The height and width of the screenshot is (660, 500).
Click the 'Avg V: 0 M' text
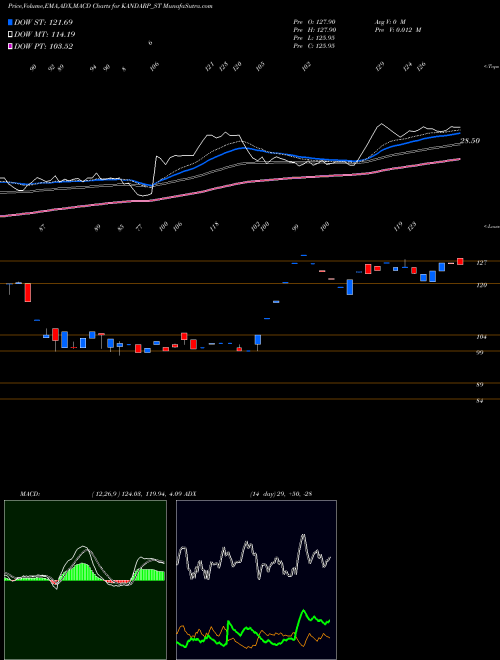pos(389,21)
